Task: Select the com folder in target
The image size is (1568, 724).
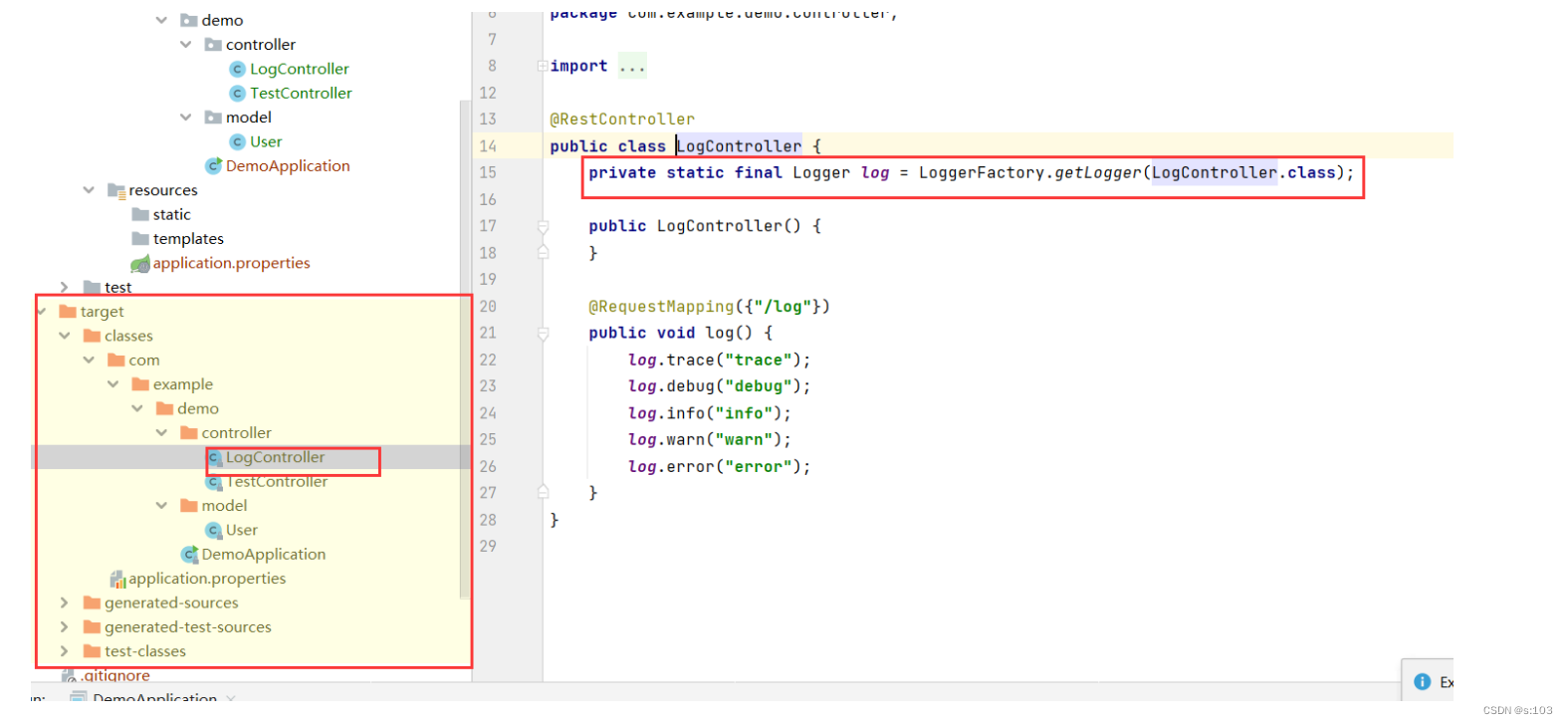Action: (x=144, y=360)
